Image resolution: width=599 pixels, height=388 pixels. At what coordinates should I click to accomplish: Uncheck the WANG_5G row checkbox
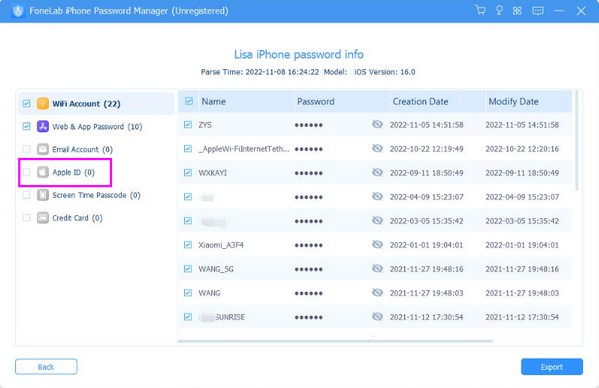(x=188, y=269)
